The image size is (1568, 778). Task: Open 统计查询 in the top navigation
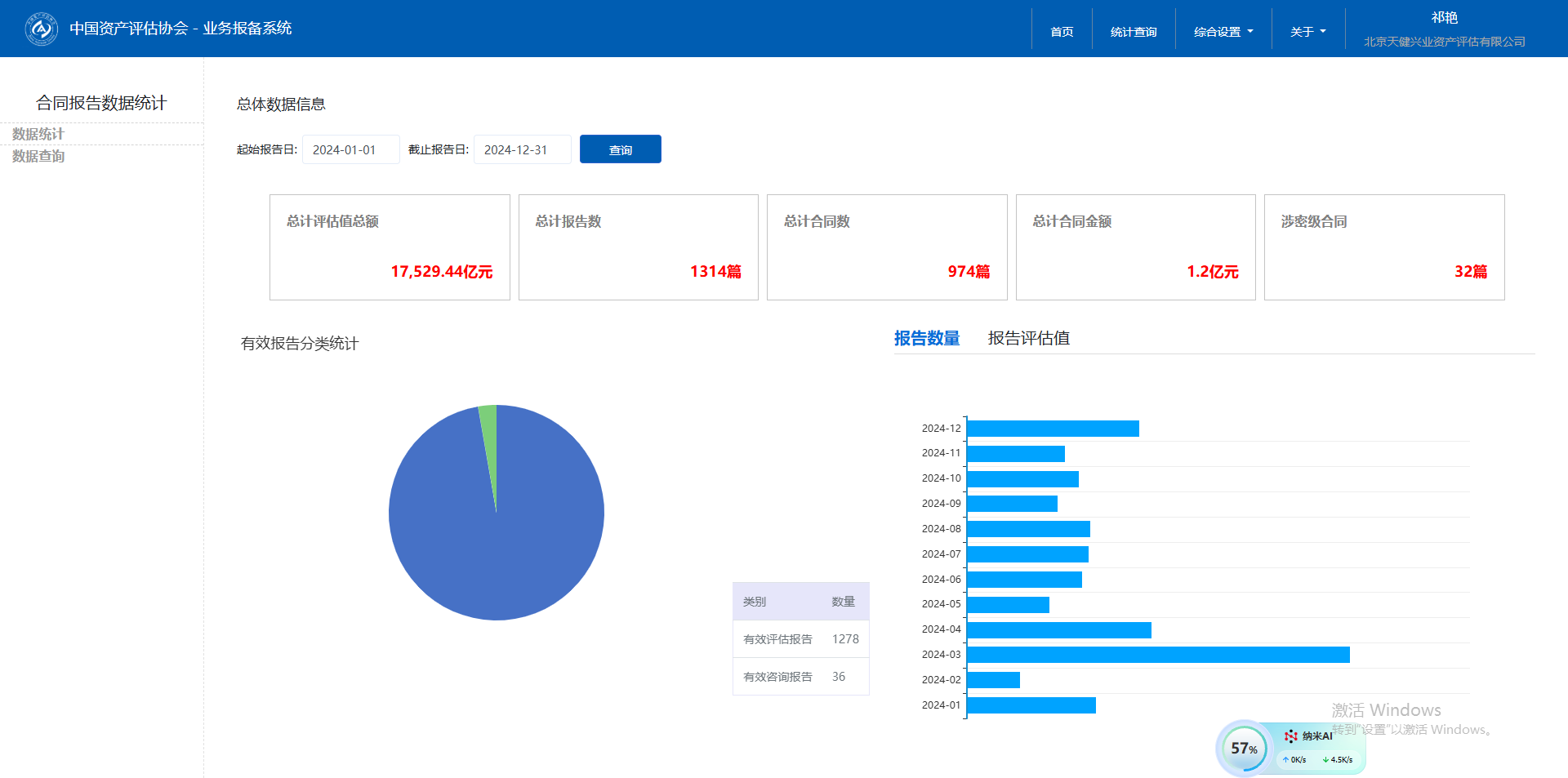tap(1133, 32)
